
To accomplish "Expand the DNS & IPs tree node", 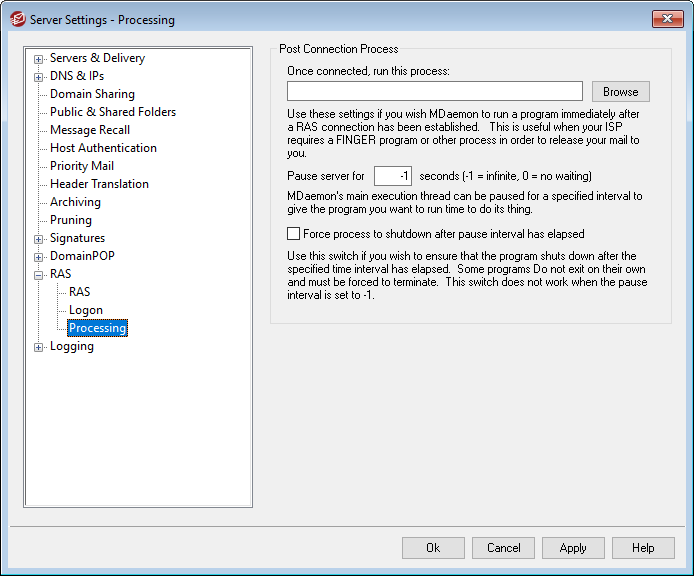I will click(x=39, y=77).
